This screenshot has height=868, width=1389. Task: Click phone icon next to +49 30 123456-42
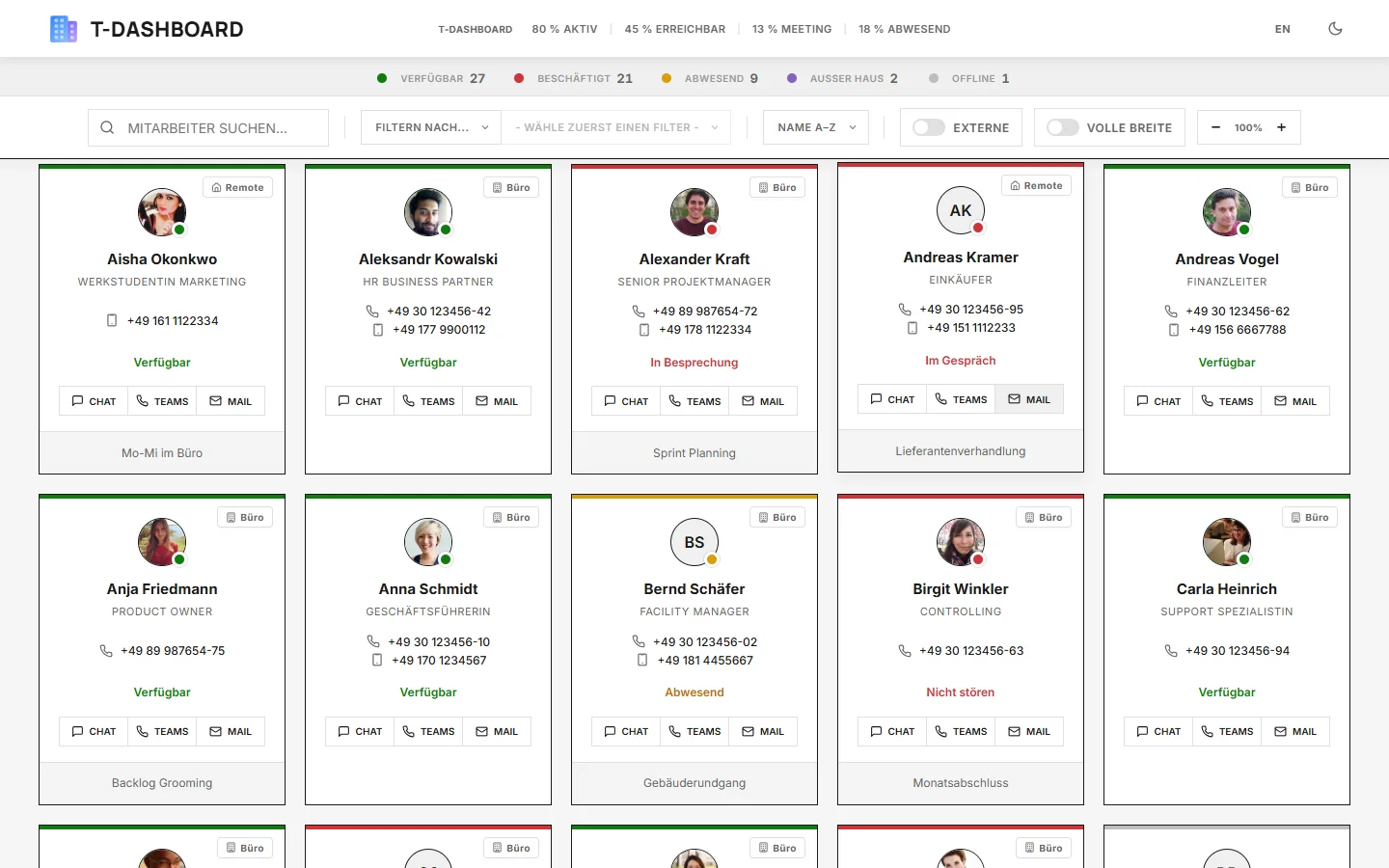tap(372, 312)
